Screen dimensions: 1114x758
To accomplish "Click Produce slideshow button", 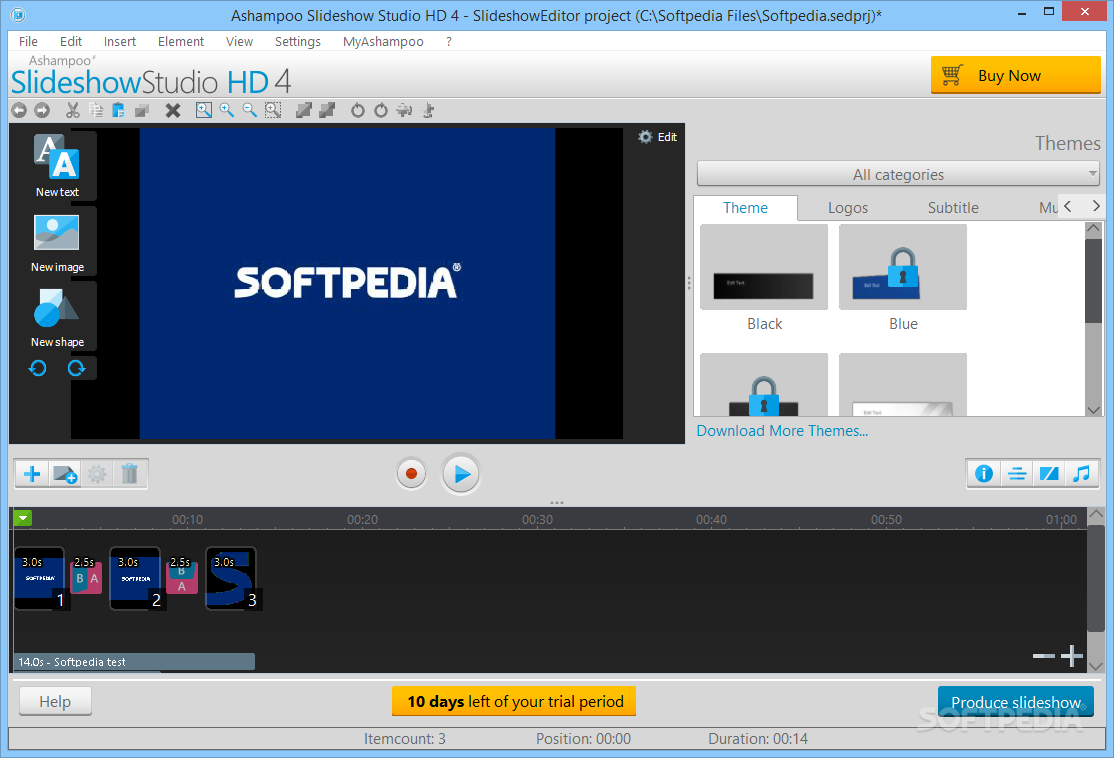I will tap(1016, 702).
